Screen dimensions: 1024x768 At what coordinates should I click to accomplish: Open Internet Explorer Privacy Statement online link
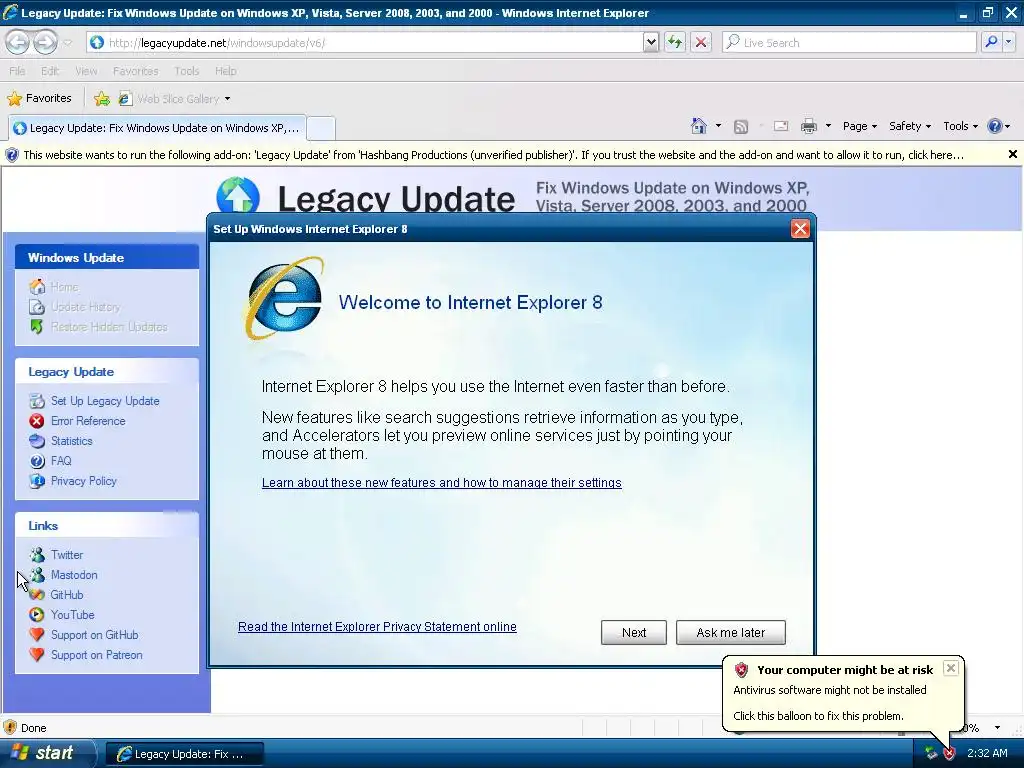tap(377, 627)
